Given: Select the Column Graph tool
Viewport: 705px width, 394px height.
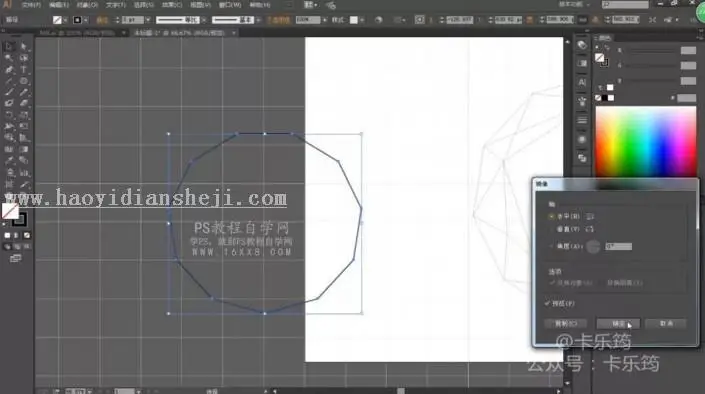Looking at the screenshot, I should pos(24,172).
